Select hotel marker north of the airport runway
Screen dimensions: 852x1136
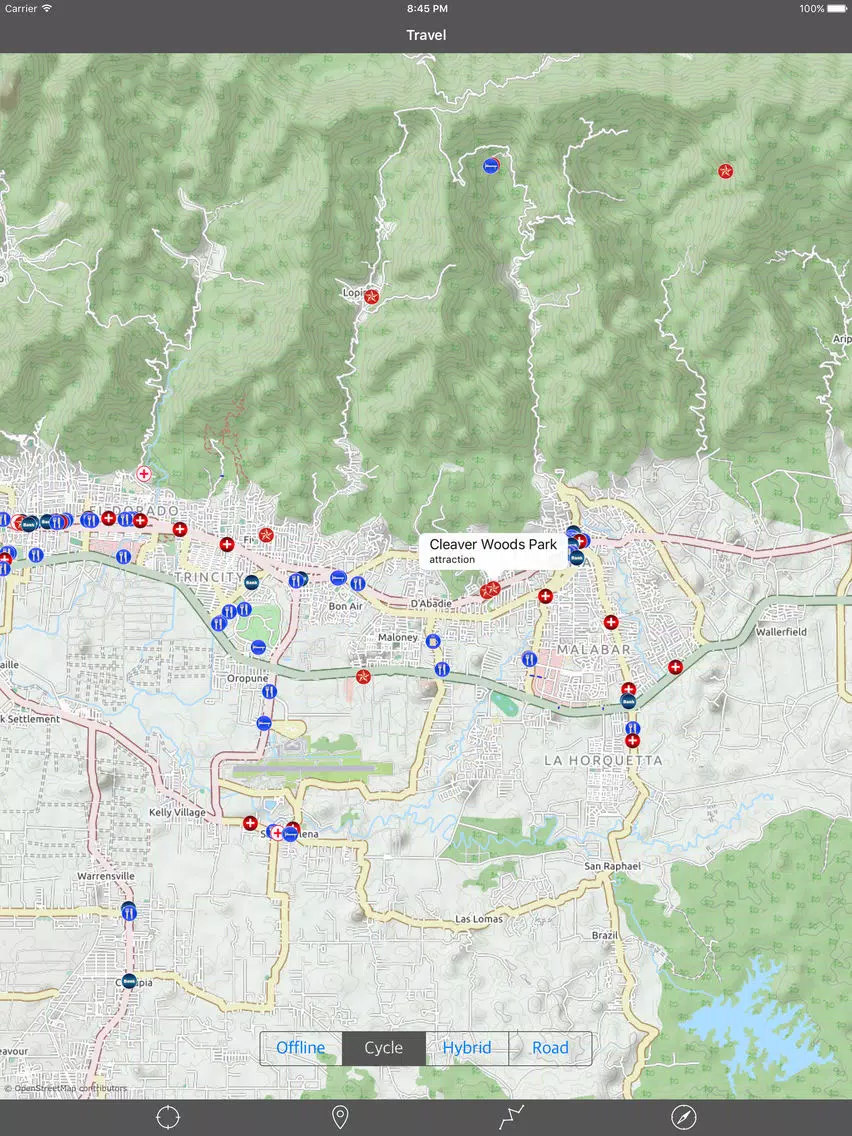pos(264,722)
